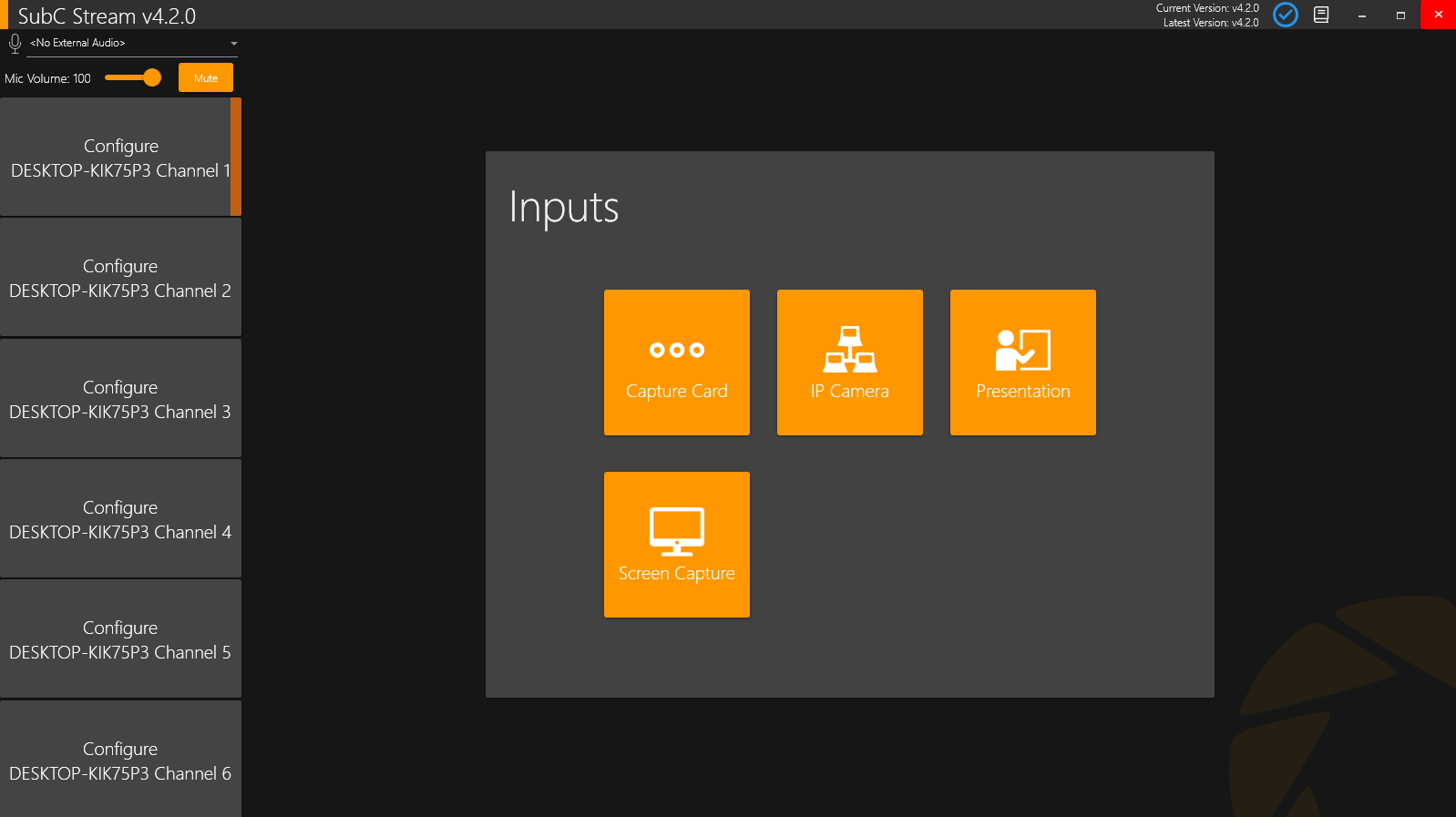Image resolution: width=1456 pixels, height=817 pixels.
Task: Minimize the SubC Stream window
Action: pyautogui.click(x=1362, y=15)
